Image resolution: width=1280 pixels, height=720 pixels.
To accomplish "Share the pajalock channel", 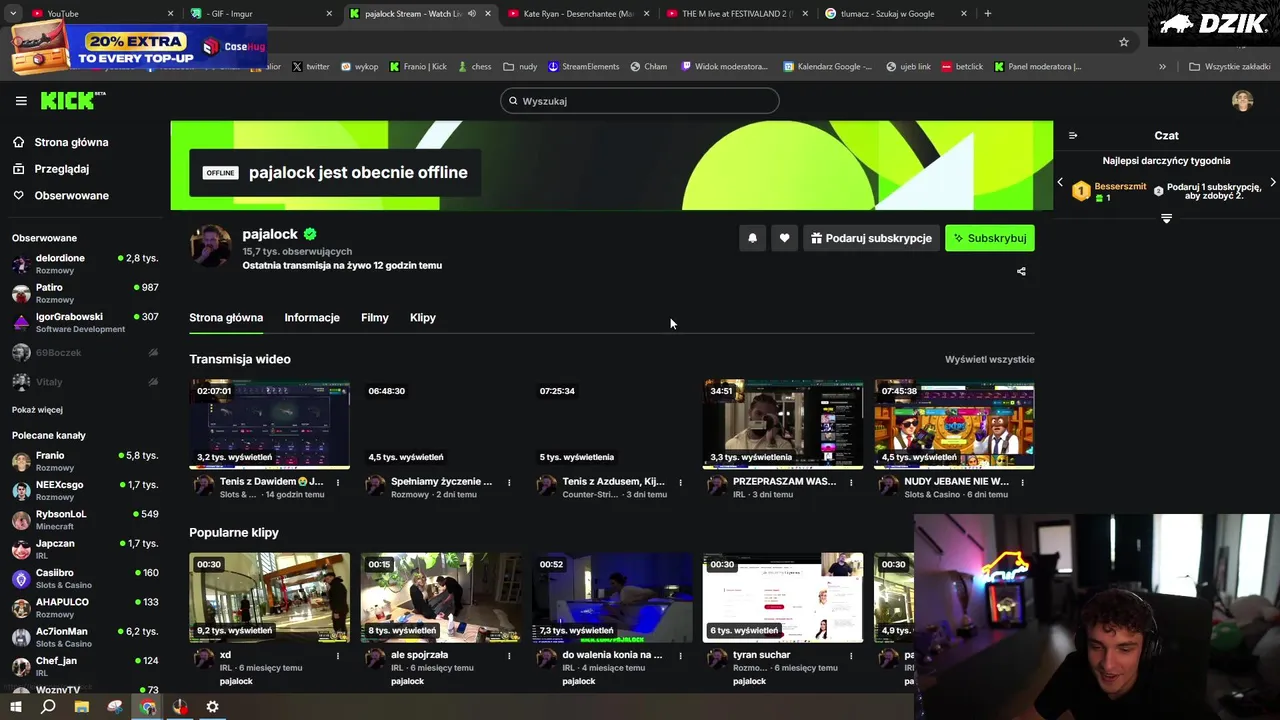I will point(1021,271).
